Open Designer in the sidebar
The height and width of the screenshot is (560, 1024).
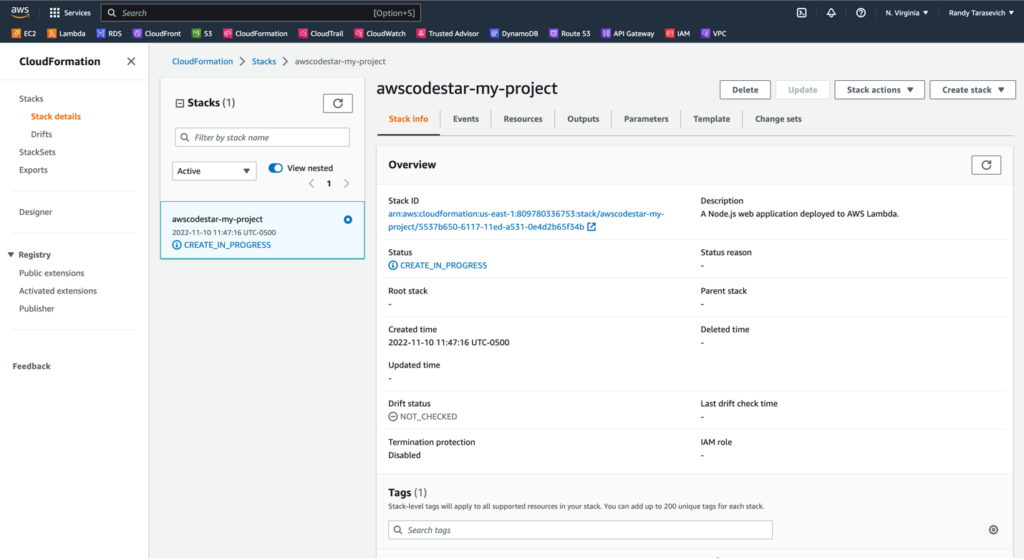[x=35, y=212]
